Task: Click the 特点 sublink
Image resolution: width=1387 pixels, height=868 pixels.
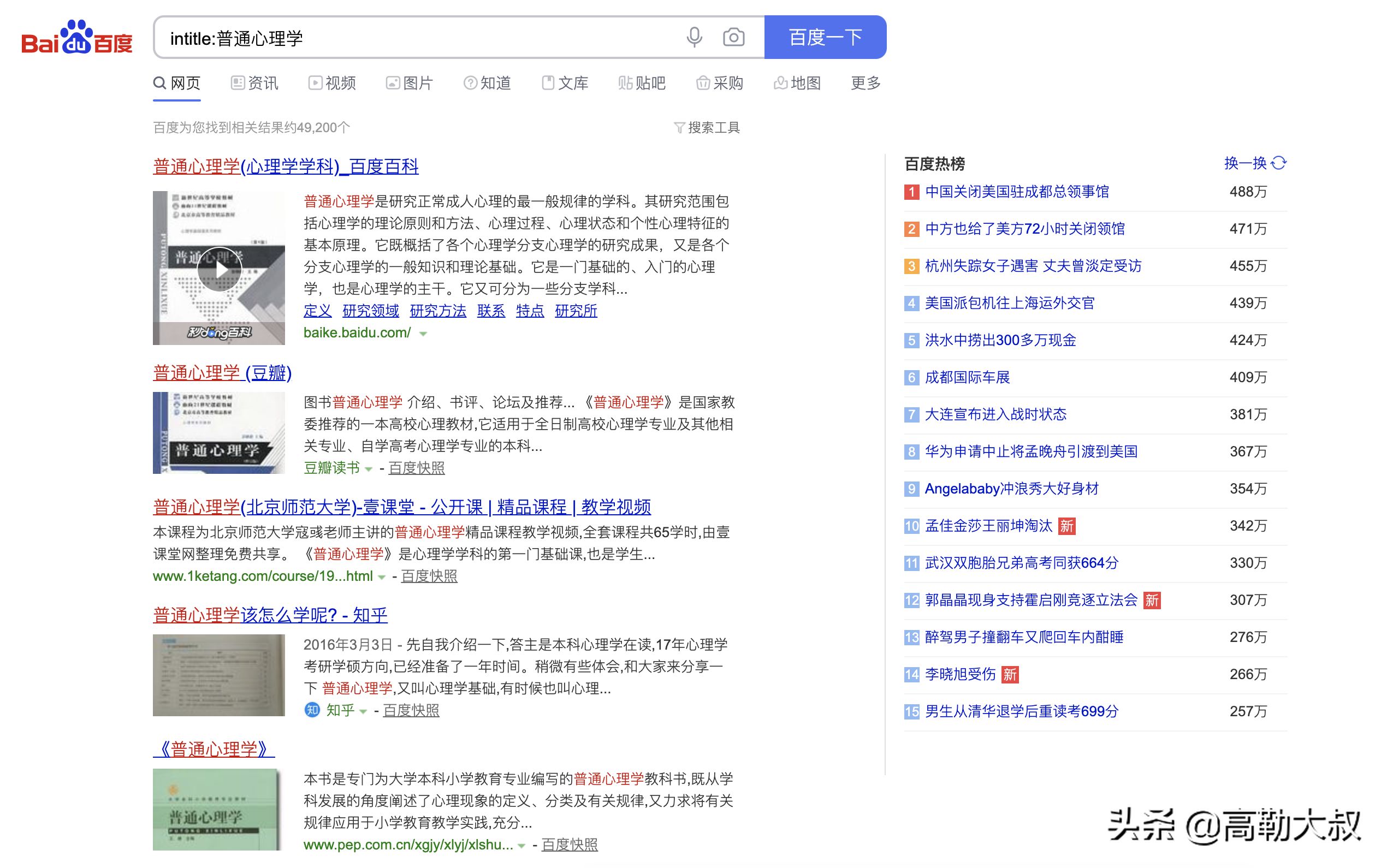Action: point(530,311)
